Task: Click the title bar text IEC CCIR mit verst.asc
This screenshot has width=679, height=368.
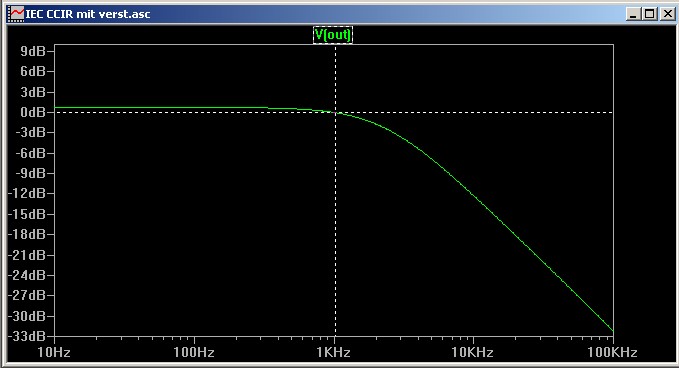Action: [88, 14]
